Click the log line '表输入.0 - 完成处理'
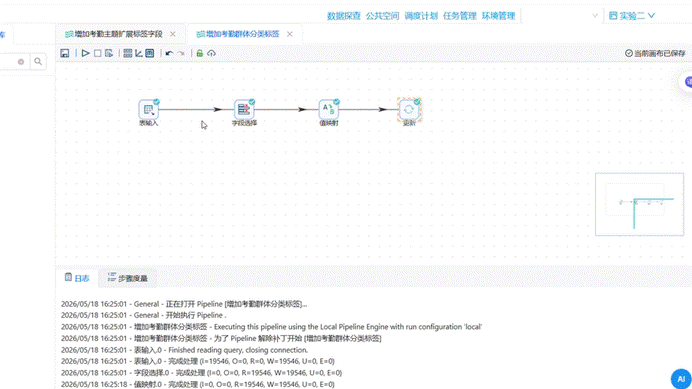This screenshot has width=692, height=389. point(198,361)
